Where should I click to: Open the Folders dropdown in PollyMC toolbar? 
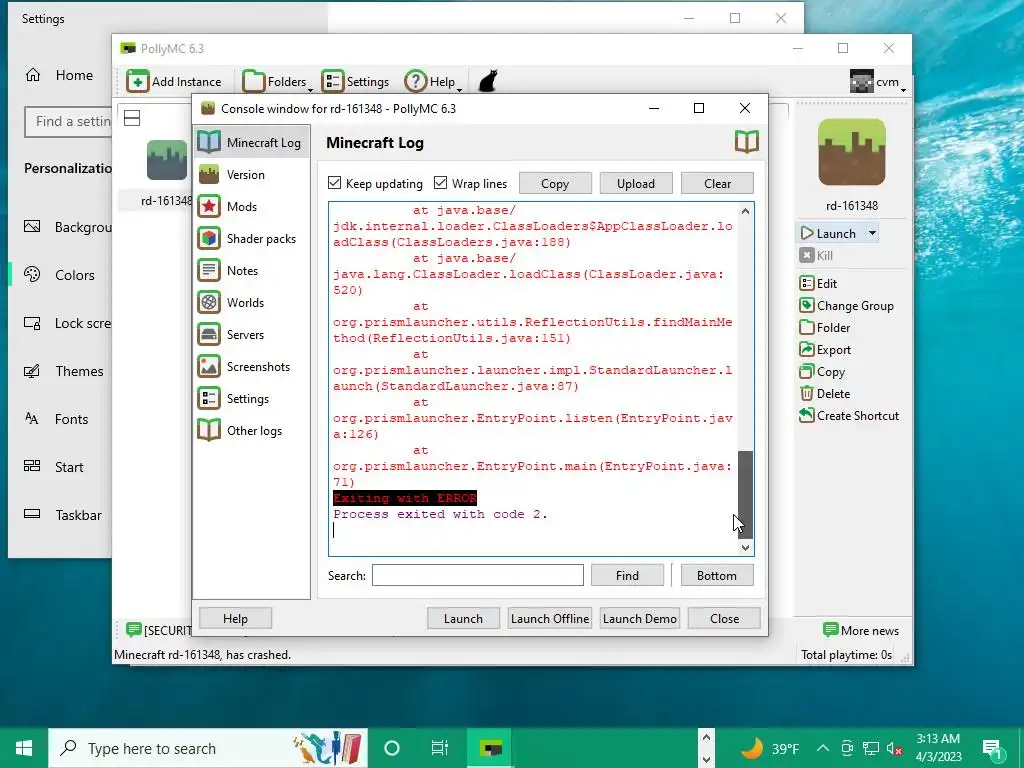(277, 82)
